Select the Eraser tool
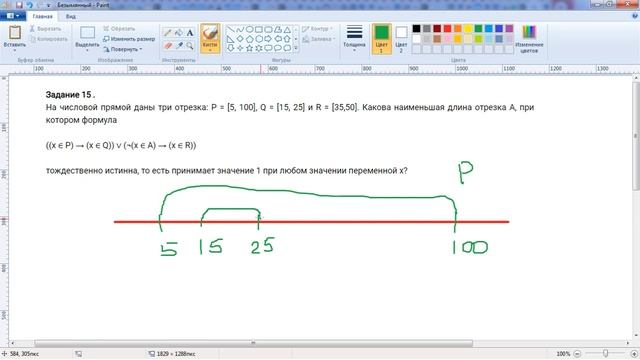The width and height of the screenshot is (640, 360). pyautogui.click(x=168, y=46)
